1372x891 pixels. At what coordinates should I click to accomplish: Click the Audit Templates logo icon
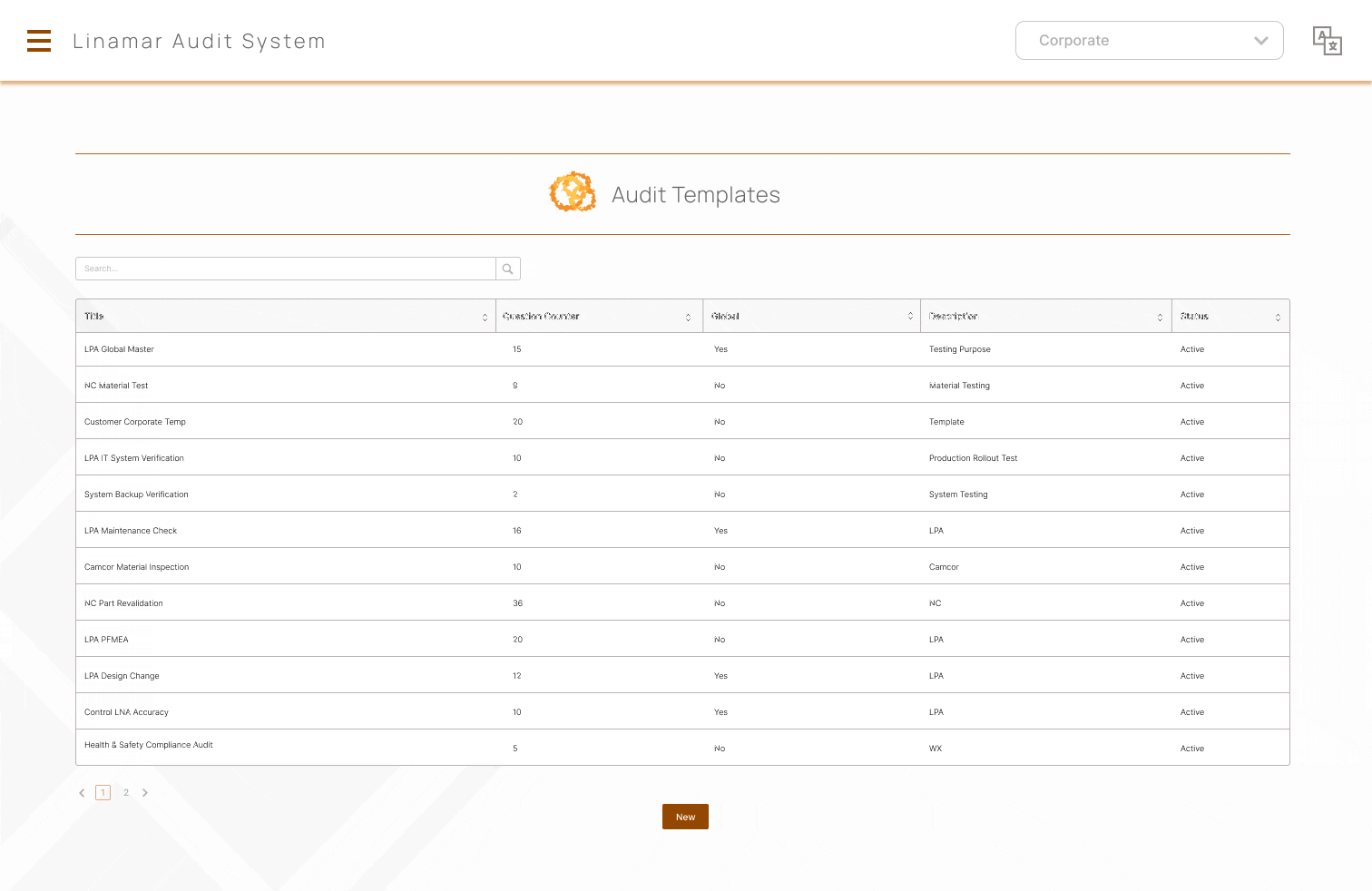[573, 192]
